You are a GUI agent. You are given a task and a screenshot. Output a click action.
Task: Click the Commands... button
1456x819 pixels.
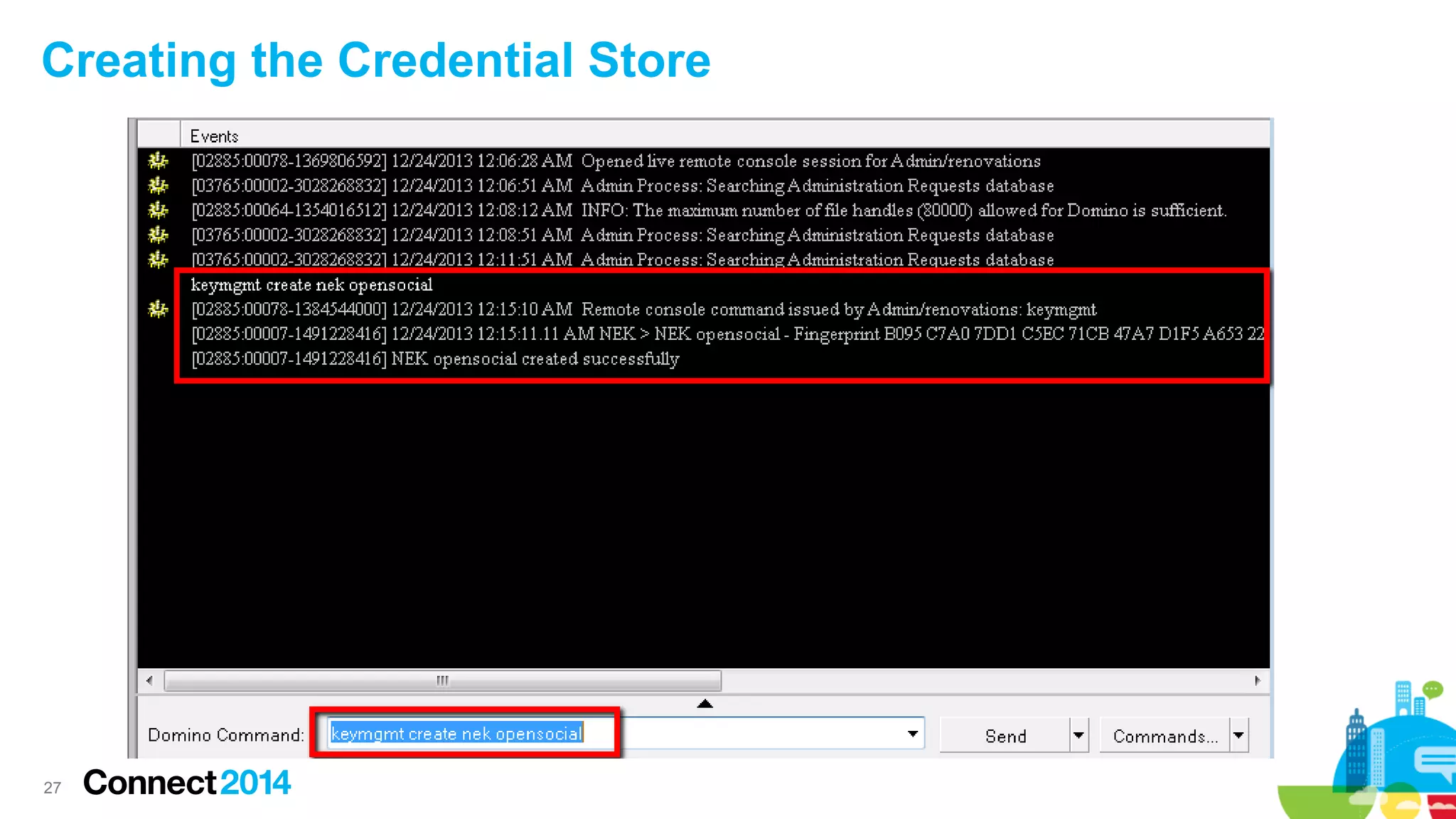point(1165,735)
